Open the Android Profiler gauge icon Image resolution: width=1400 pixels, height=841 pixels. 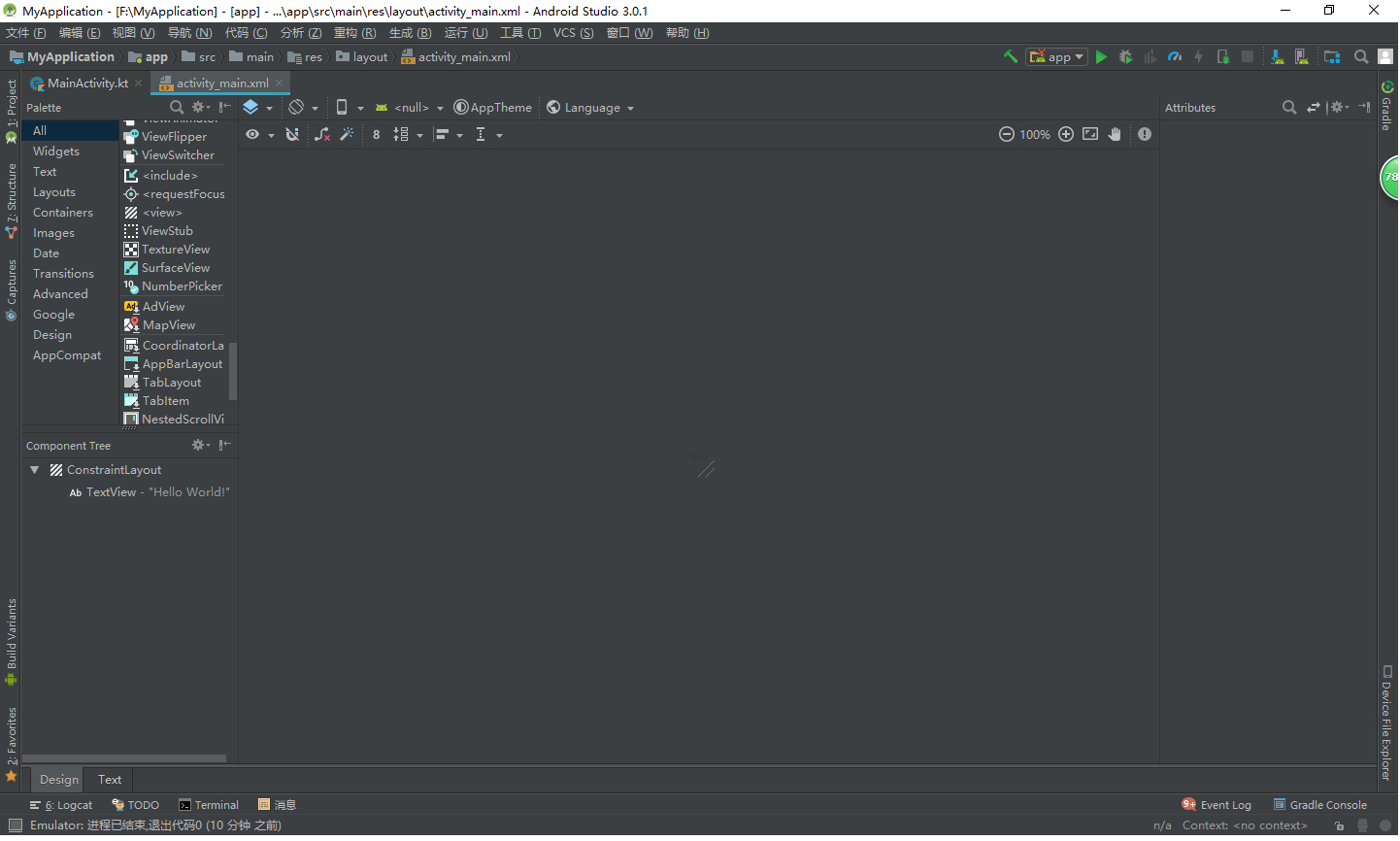click(x=1175, y=57)
